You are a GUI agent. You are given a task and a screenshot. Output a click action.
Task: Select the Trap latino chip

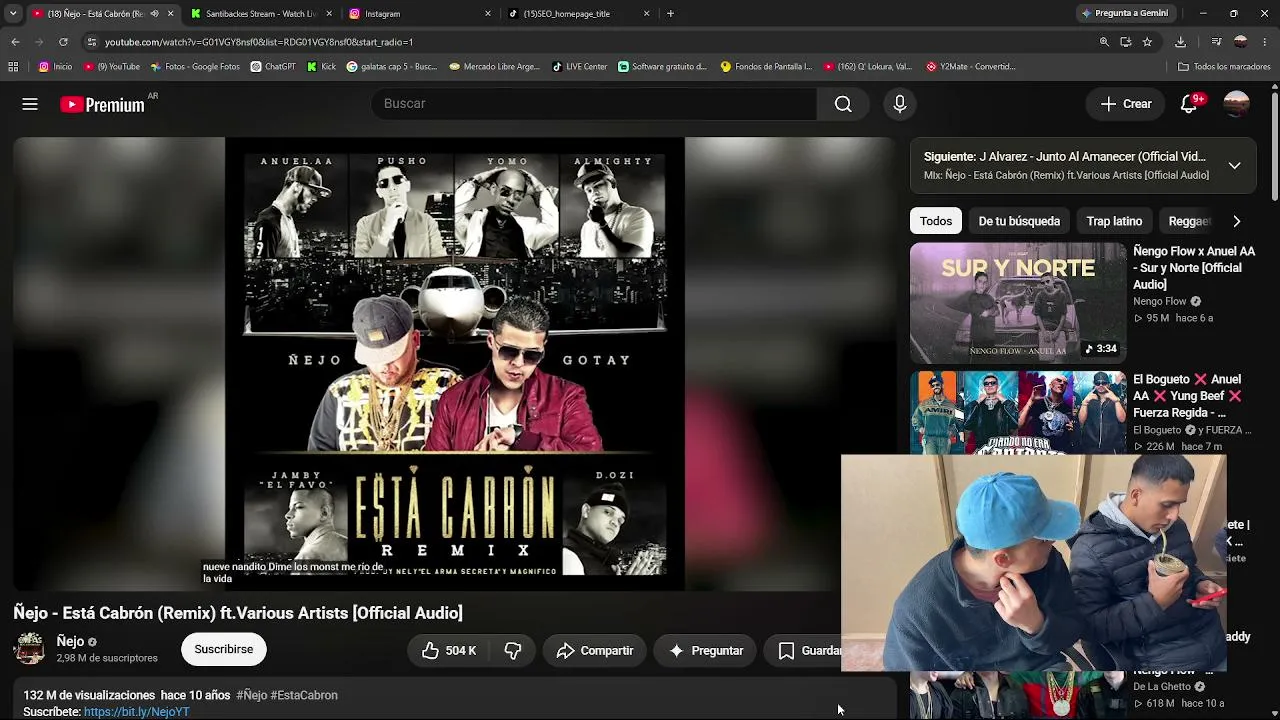coord(1114,221)
